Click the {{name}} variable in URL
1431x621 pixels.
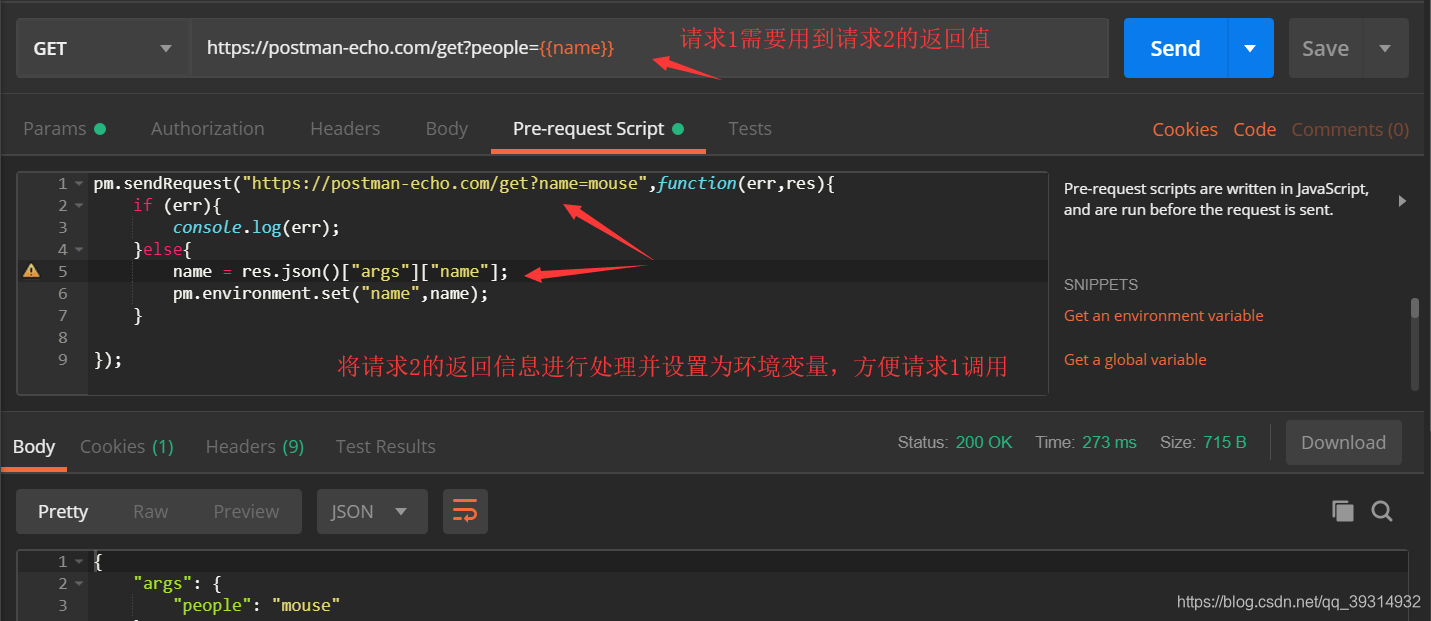coord(577,48)
